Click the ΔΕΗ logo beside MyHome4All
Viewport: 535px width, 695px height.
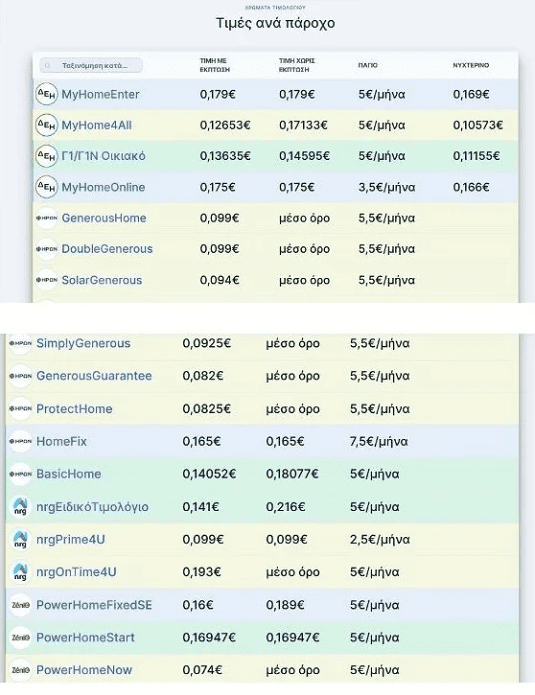click(x=47, y=125)
